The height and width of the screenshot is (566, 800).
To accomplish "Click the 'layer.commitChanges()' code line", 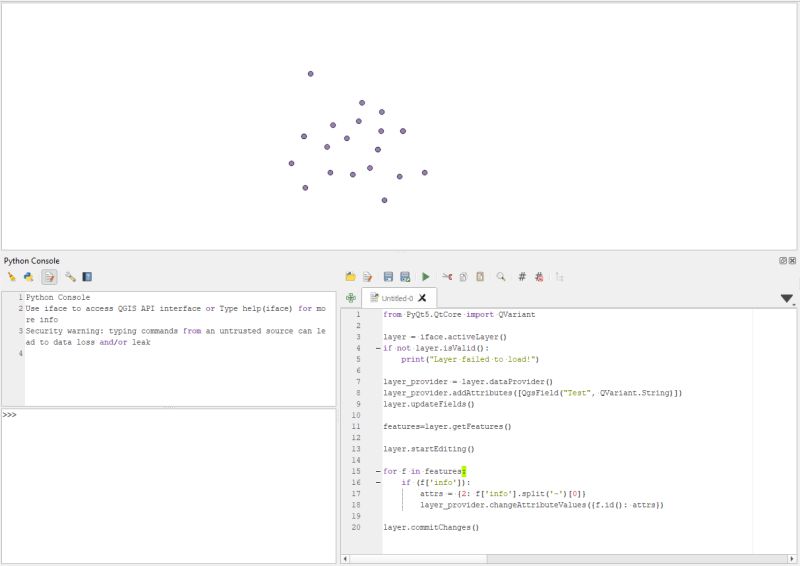I will [431, 528].
